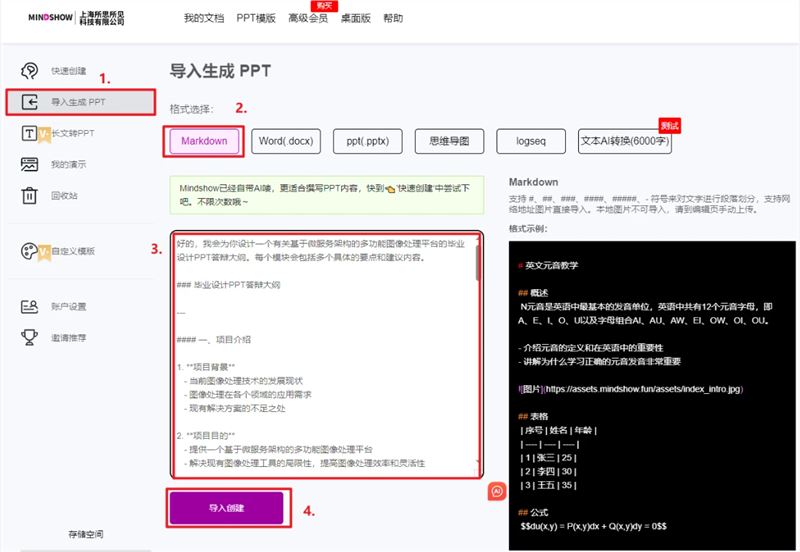Click the 格式选择 label

click(x=191, y=109)
